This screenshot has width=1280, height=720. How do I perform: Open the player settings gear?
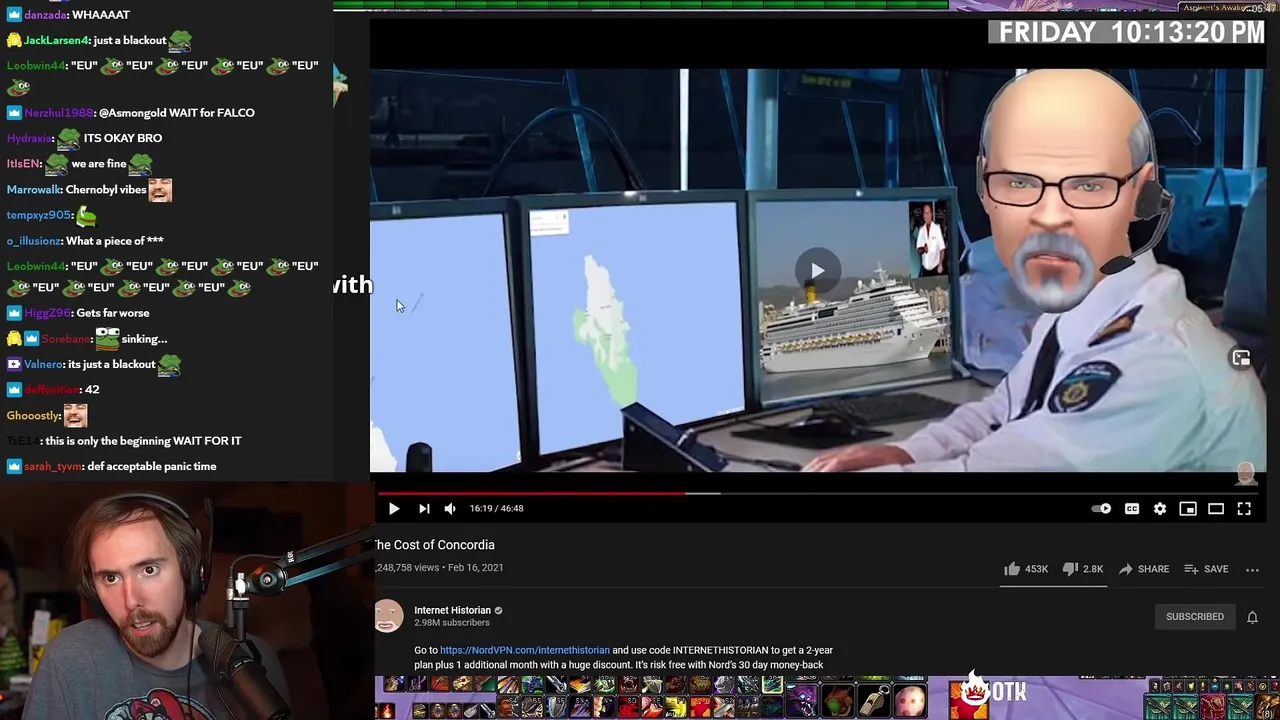click(x=1160, y=509)
